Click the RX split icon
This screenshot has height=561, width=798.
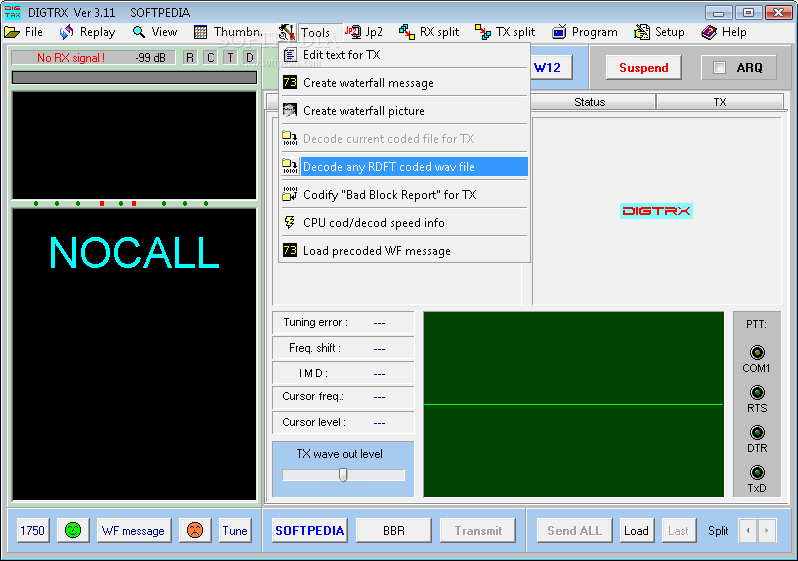click(407, 32)
